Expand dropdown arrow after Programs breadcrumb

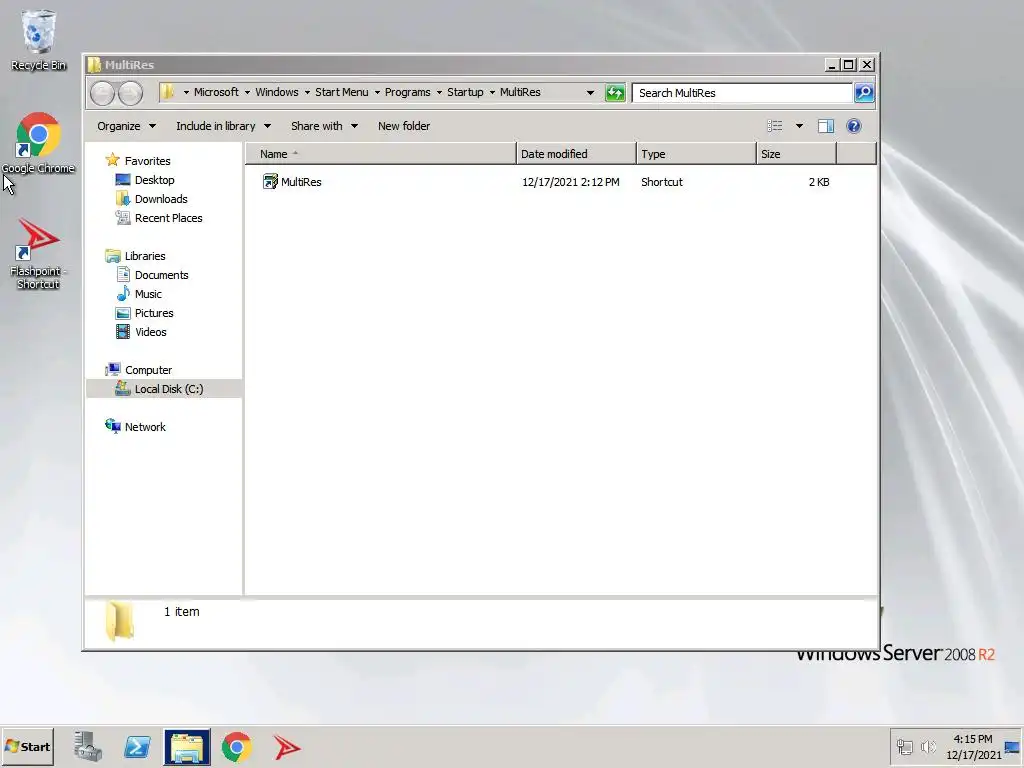pos(439,92)
